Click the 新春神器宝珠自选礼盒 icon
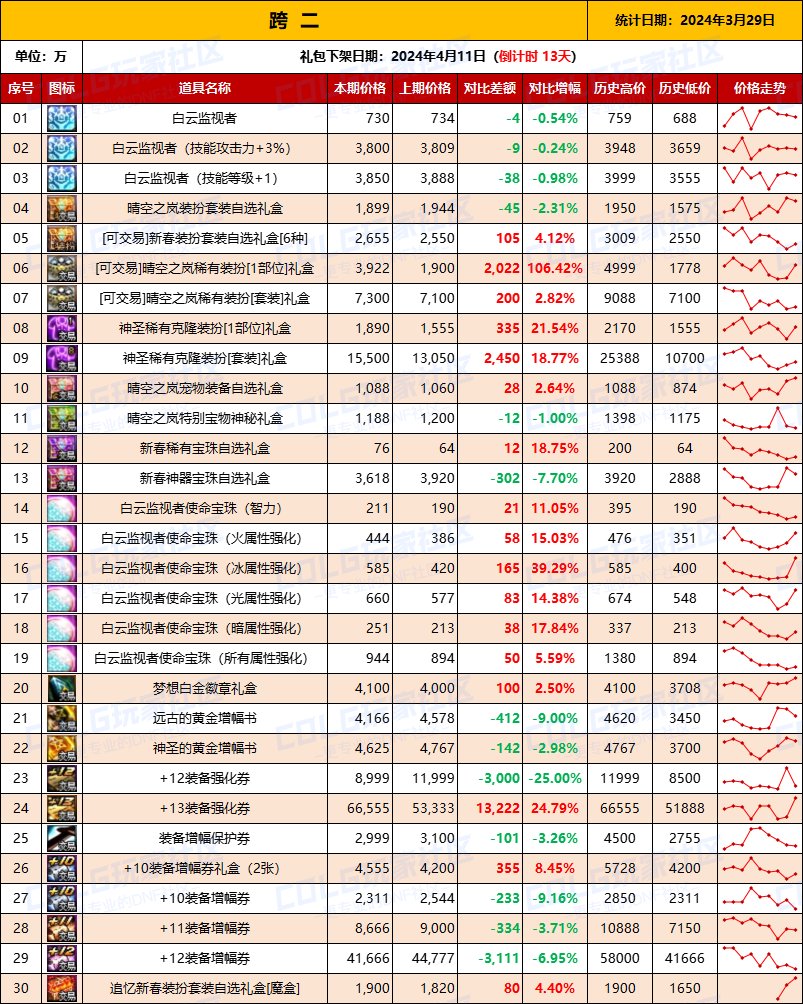 pos(61,478)
